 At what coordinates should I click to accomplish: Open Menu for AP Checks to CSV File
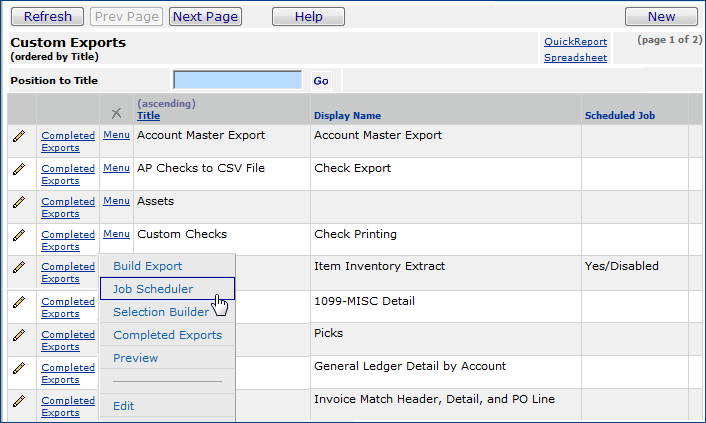[x=116, y=168]
